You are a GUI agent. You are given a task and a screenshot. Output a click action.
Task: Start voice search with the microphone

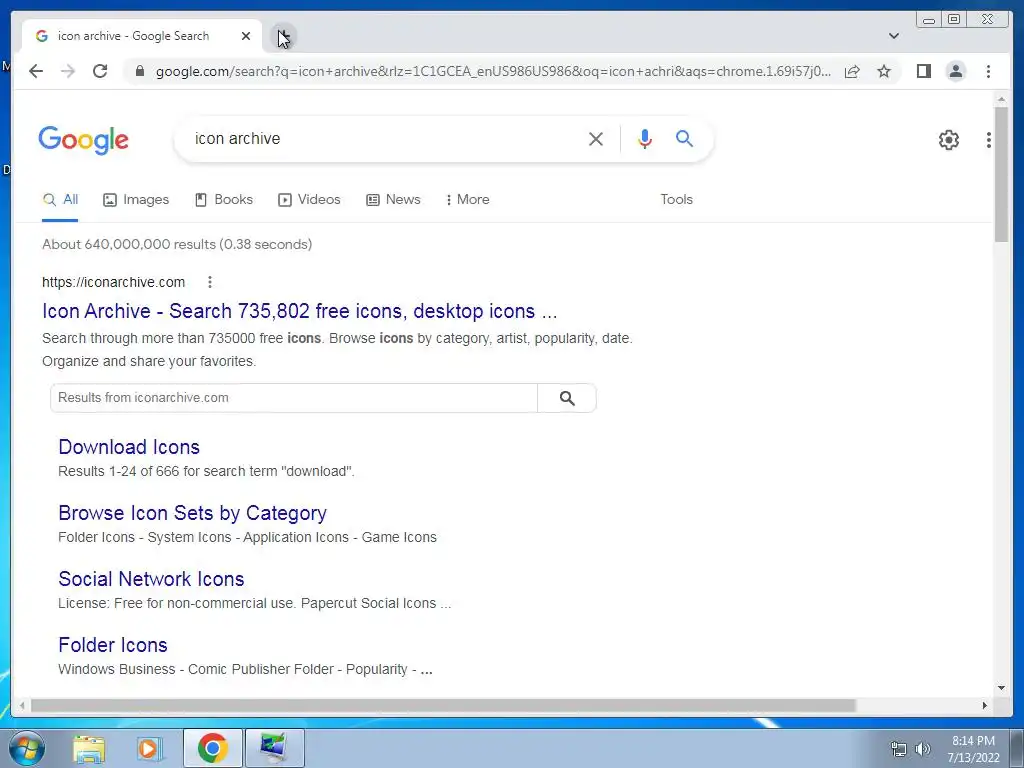tap(645, 138)
